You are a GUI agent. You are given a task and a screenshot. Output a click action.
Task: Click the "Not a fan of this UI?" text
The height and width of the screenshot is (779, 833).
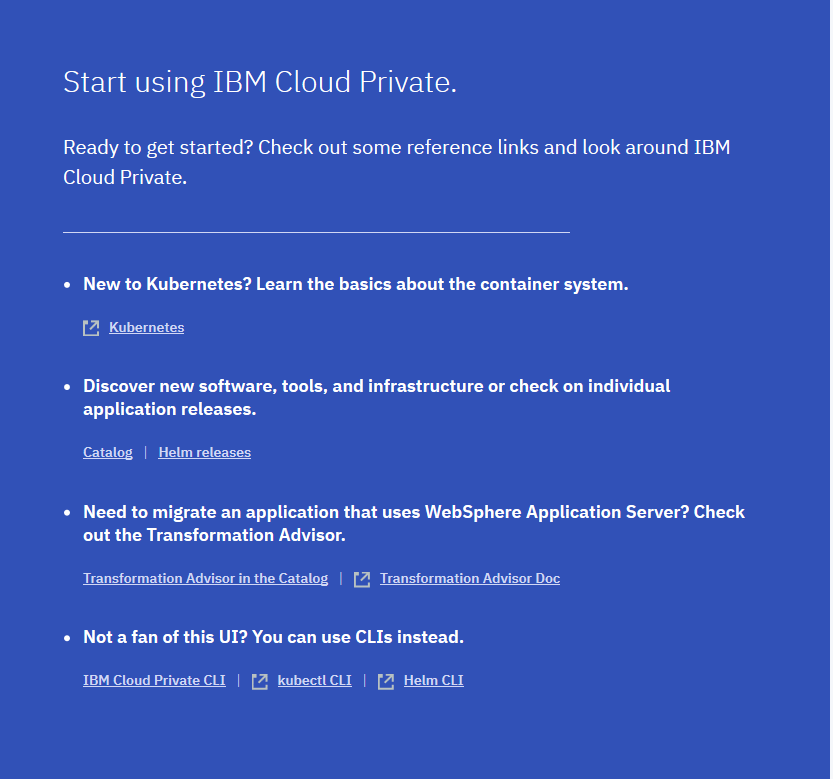coord(273,637)
